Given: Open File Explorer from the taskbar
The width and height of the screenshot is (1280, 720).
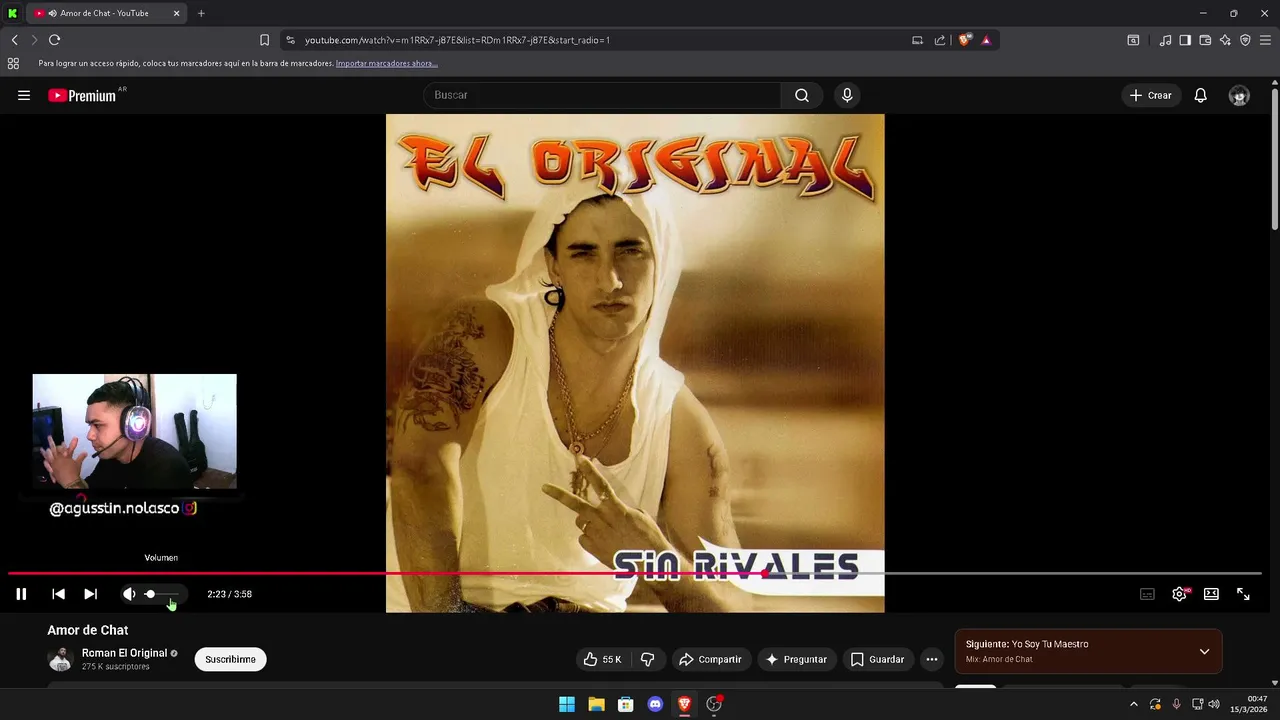Looking at the screenshot, I should [596, 704].
